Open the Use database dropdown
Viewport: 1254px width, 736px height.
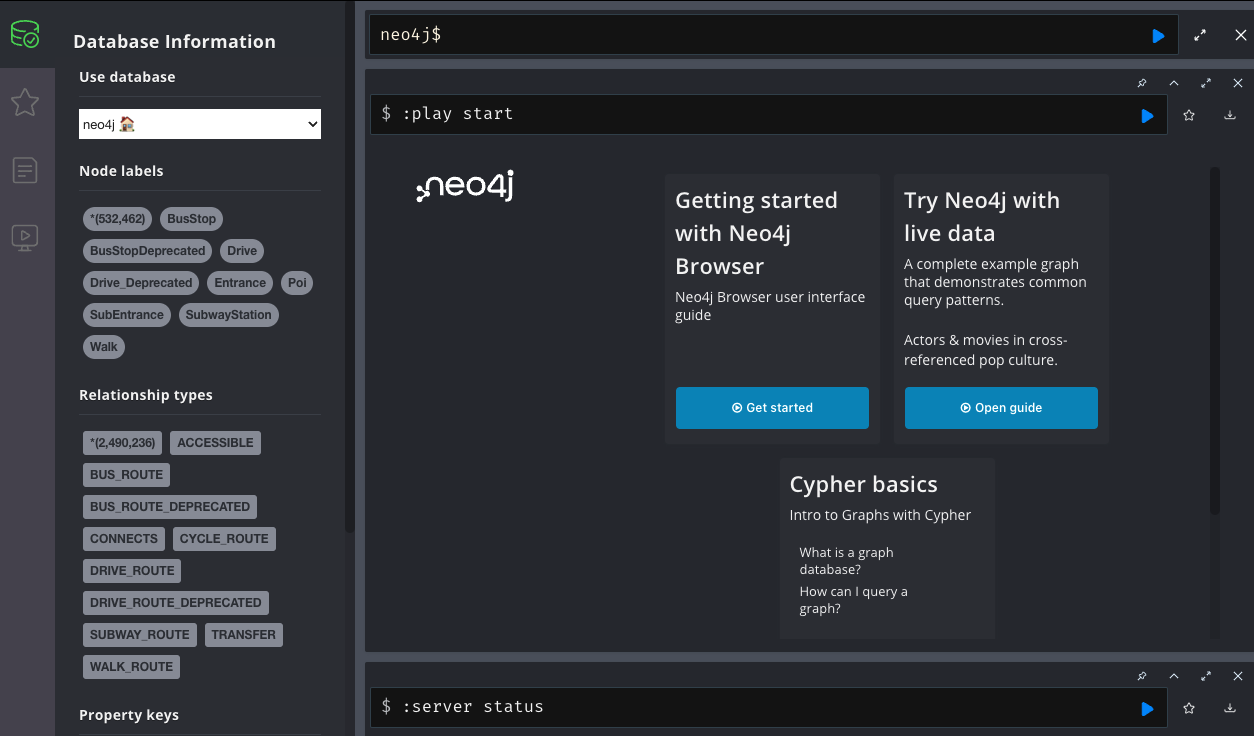(200, 124)
